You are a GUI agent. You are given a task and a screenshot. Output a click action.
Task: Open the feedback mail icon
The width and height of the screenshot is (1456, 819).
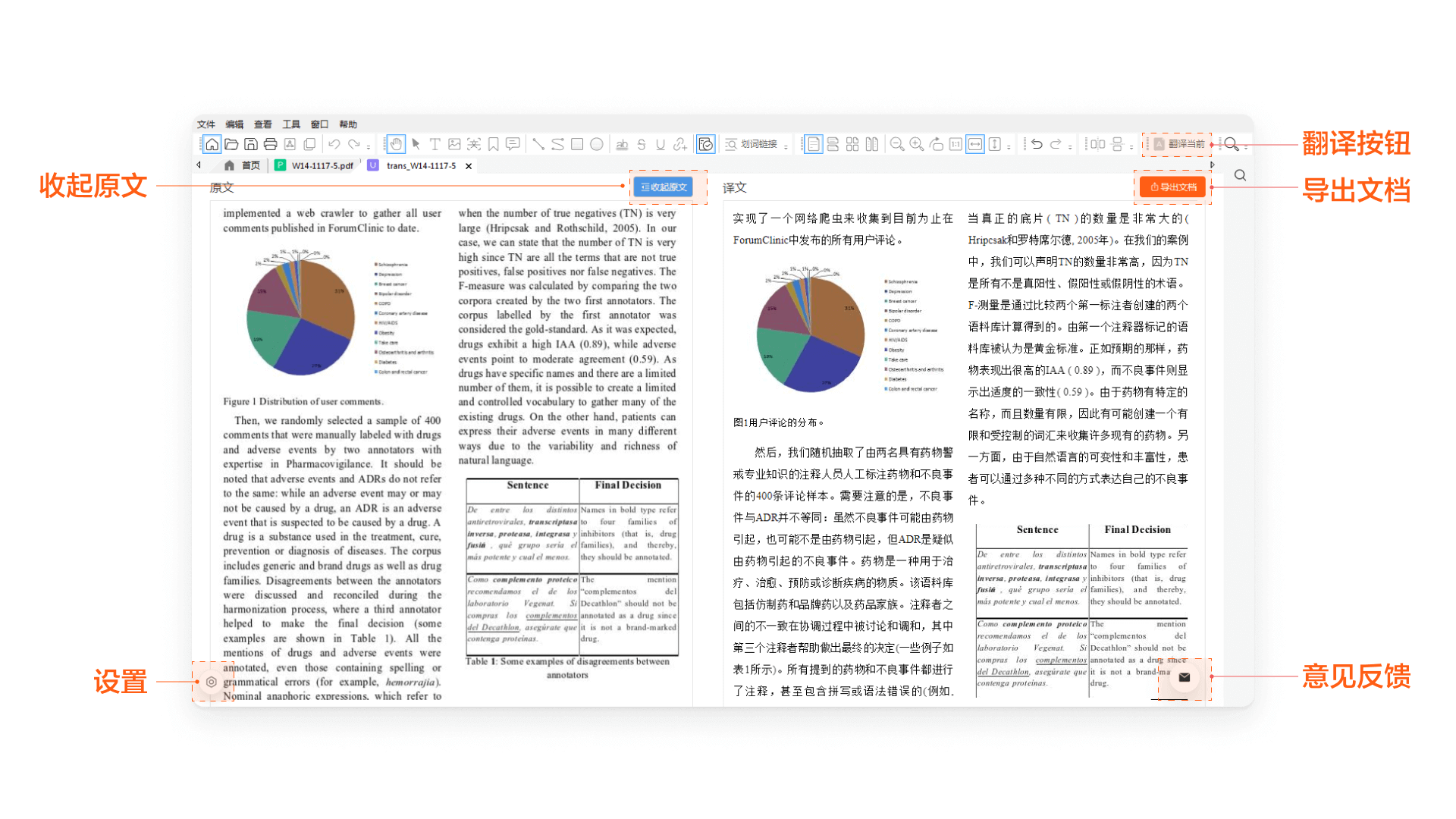pos(1185,677)
